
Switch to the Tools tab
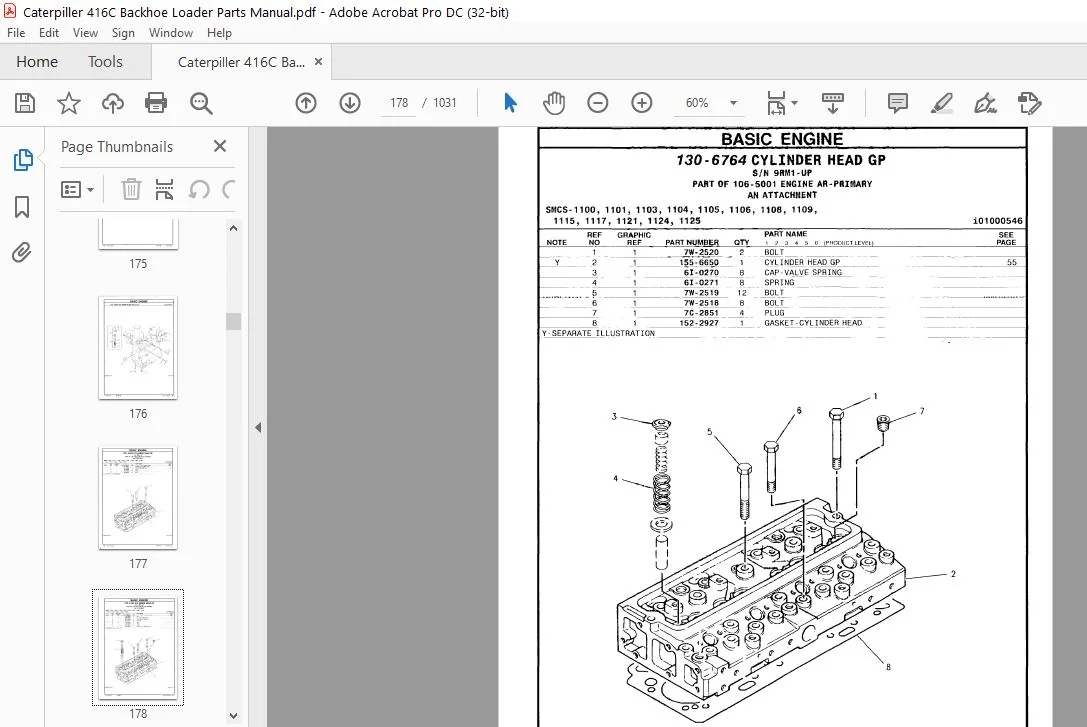[x=105, y=62]
